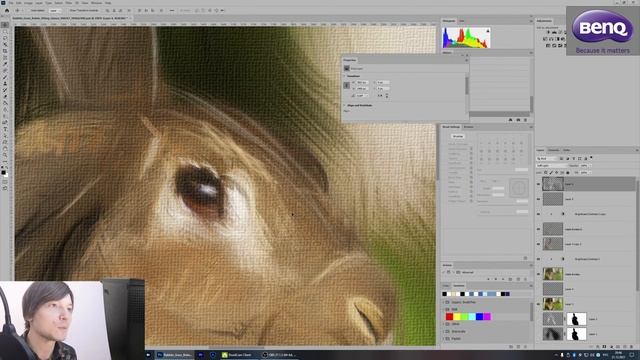The image size is (640, 360).
Task: Click Lock transparent pixels icon in Layers
Action: pos(546,173)
